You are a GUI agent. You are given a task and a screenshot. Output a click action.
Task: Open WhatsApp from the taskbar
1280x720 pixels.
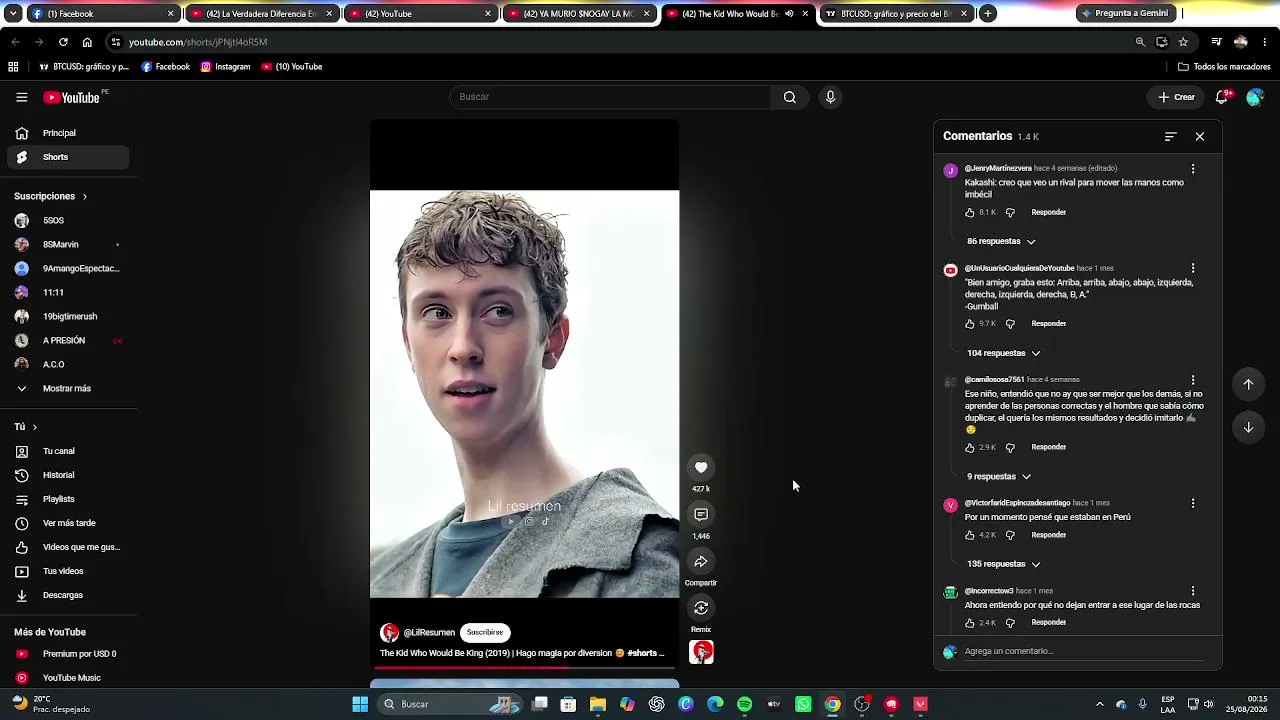point(803,704)
